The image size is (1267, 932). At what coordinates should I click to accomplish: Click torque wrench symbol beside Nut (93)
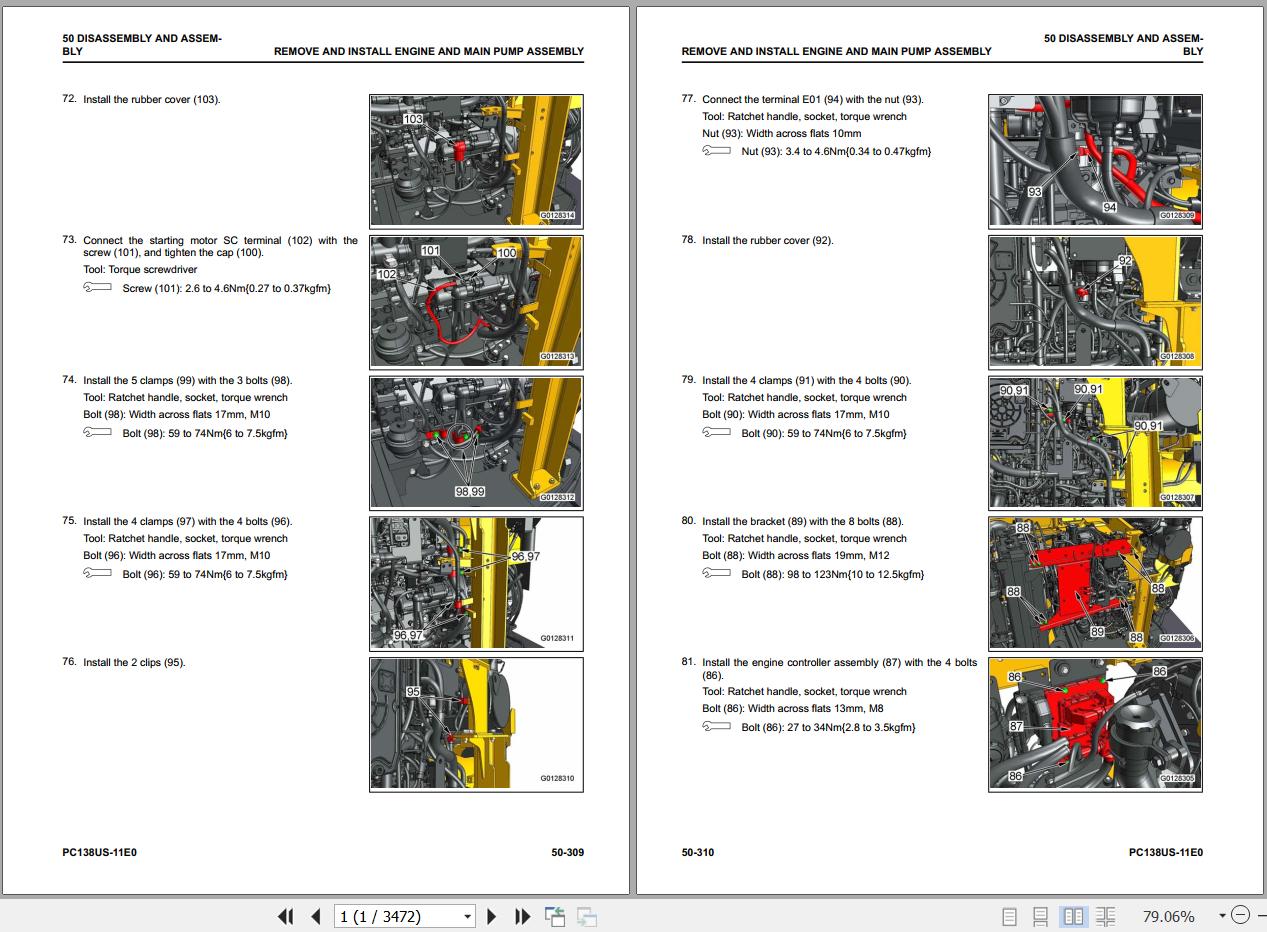click(717, 151)
